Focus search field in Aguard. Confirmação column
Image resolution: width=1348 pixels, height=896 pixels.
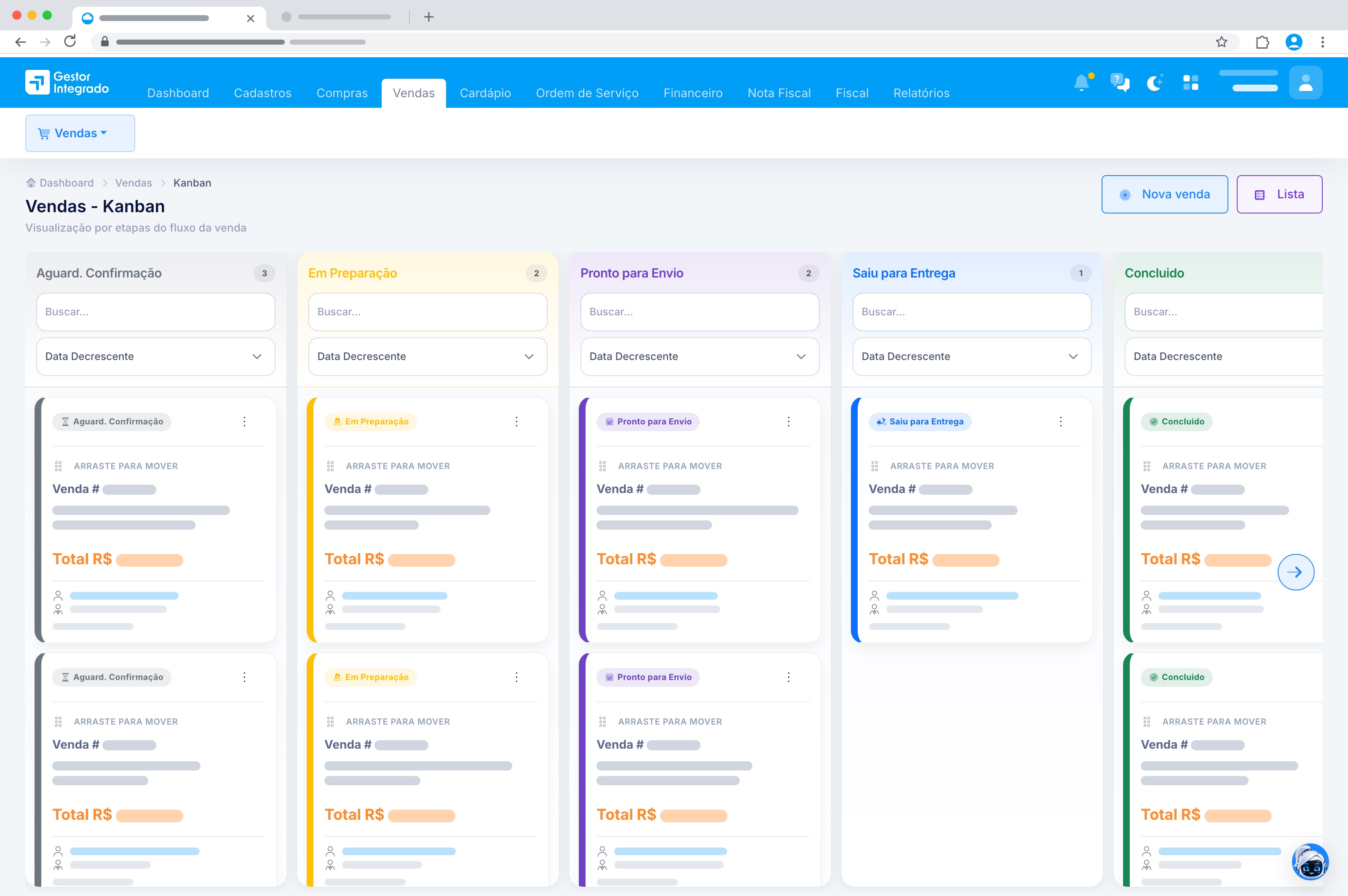(155, 312)
